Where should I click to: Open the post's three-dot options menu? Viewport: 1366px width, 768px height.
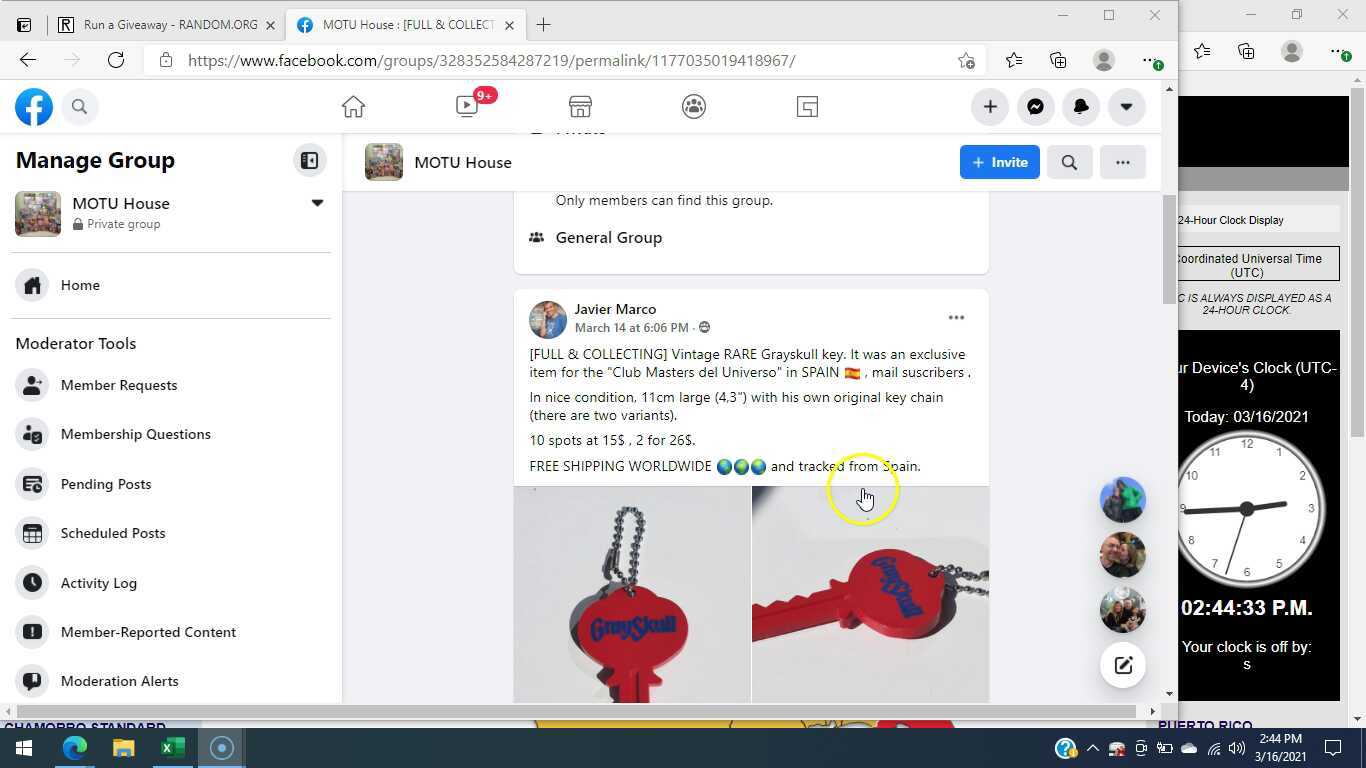[x=956, y=318]
